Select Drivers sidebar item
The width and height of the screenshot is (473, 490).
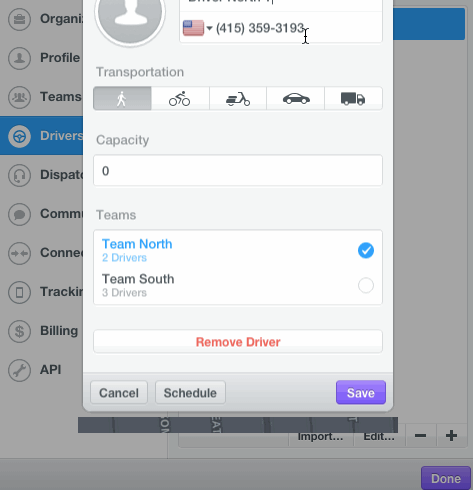pyautogui.click(x=41, y=136)
